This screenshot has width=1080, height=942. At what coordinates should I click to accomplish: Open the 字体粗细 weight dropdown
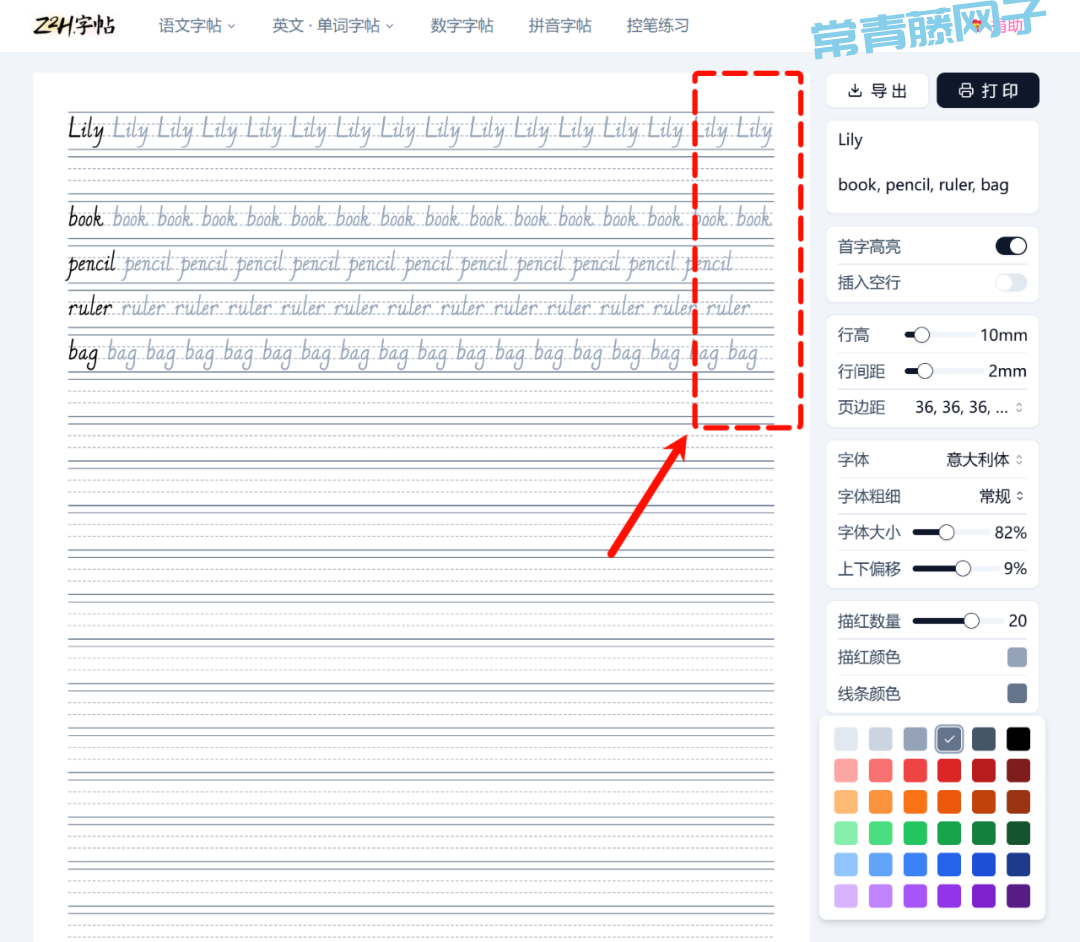pos(1001,496)
